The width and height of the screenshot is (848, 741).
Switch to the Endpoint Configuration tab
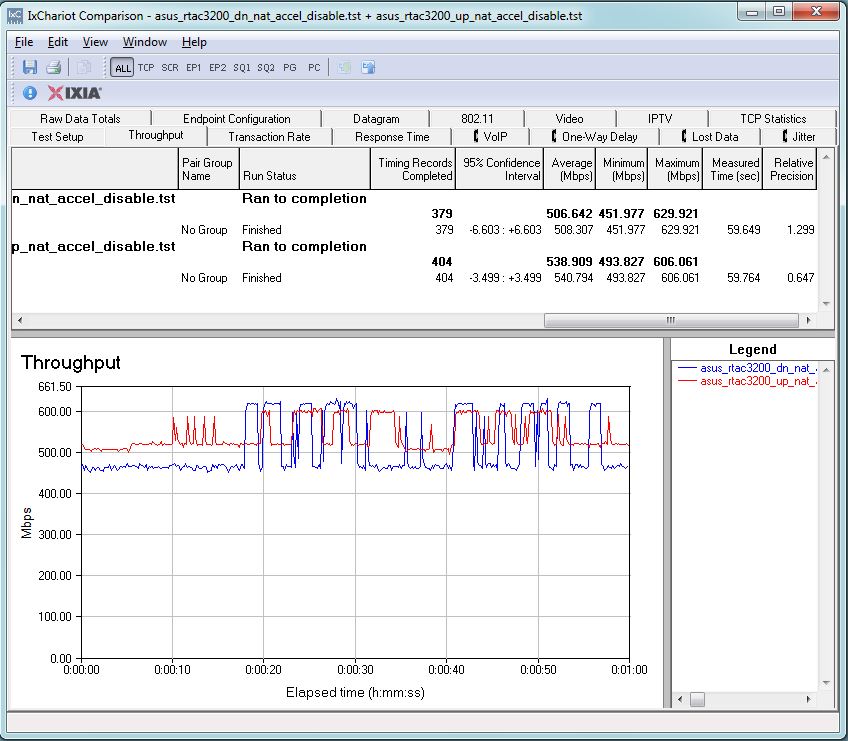(x=236, y=118)
